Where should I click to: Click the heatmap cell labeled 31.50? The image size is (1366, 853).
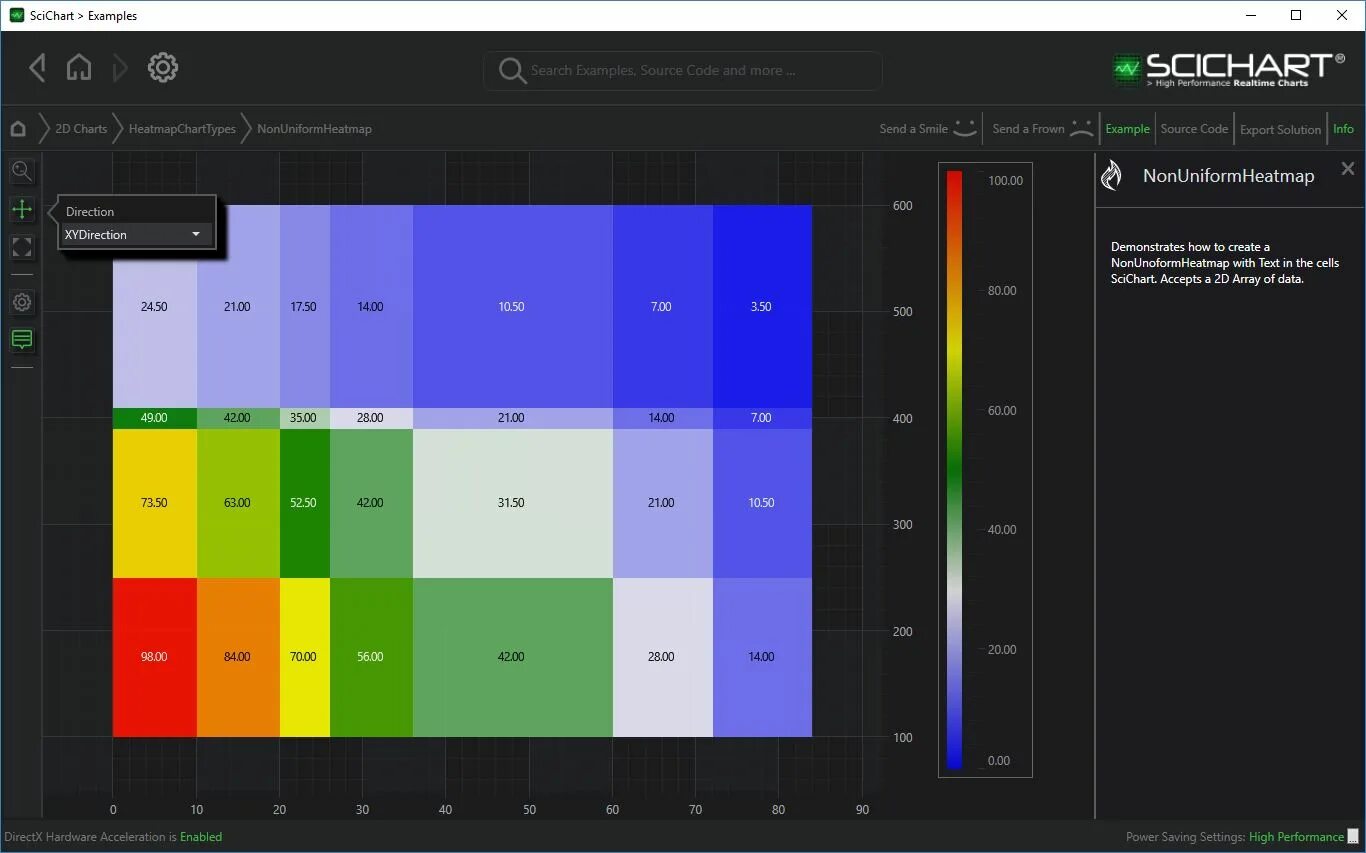[x=512, y=503]
